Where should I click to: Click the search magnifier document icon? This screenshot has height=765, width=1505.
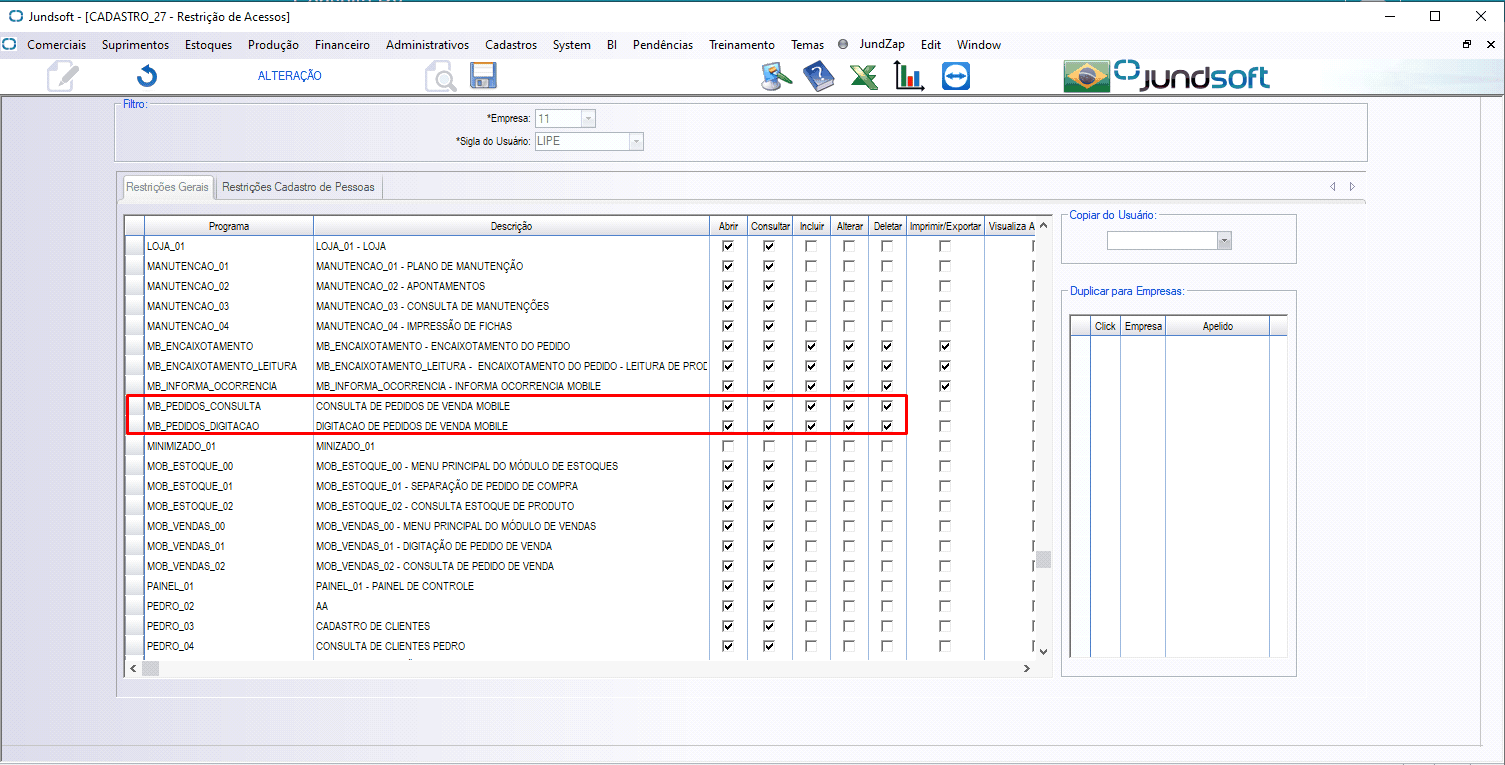440,76
